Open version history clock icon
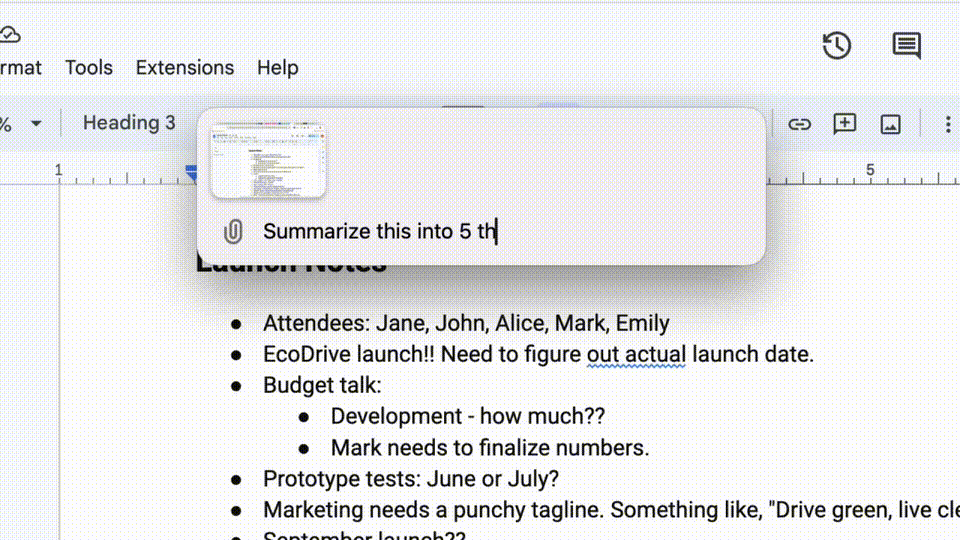This screenshot has width=960, height=540. click(836, 45)
